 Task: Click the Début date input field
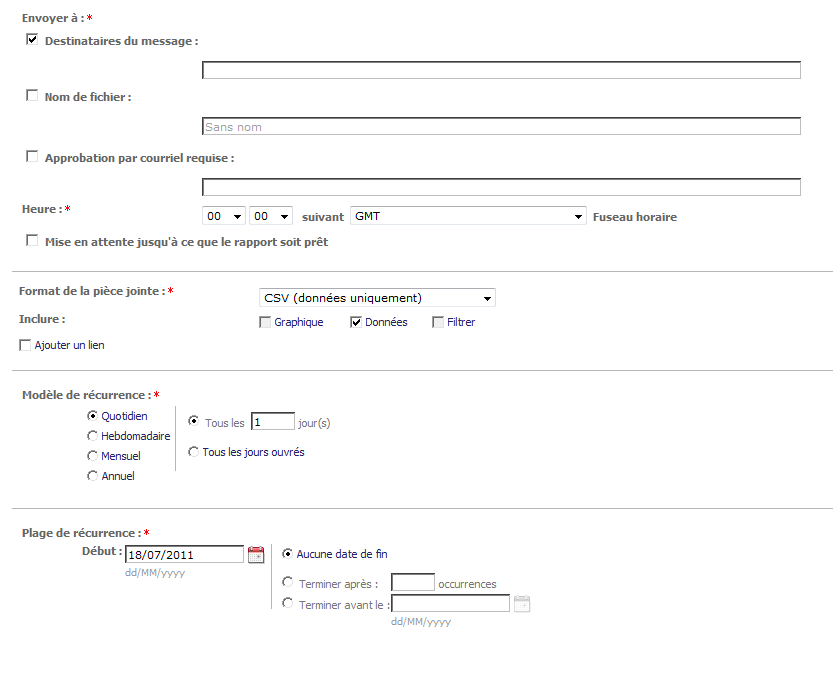[184, 554]
